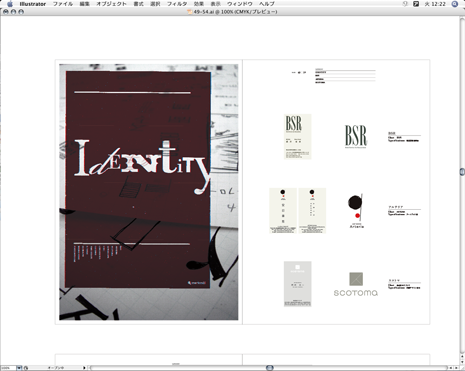
Task: Click the scroll right arrow in the horizontal scrollbar
Action: tap(456, 368)
